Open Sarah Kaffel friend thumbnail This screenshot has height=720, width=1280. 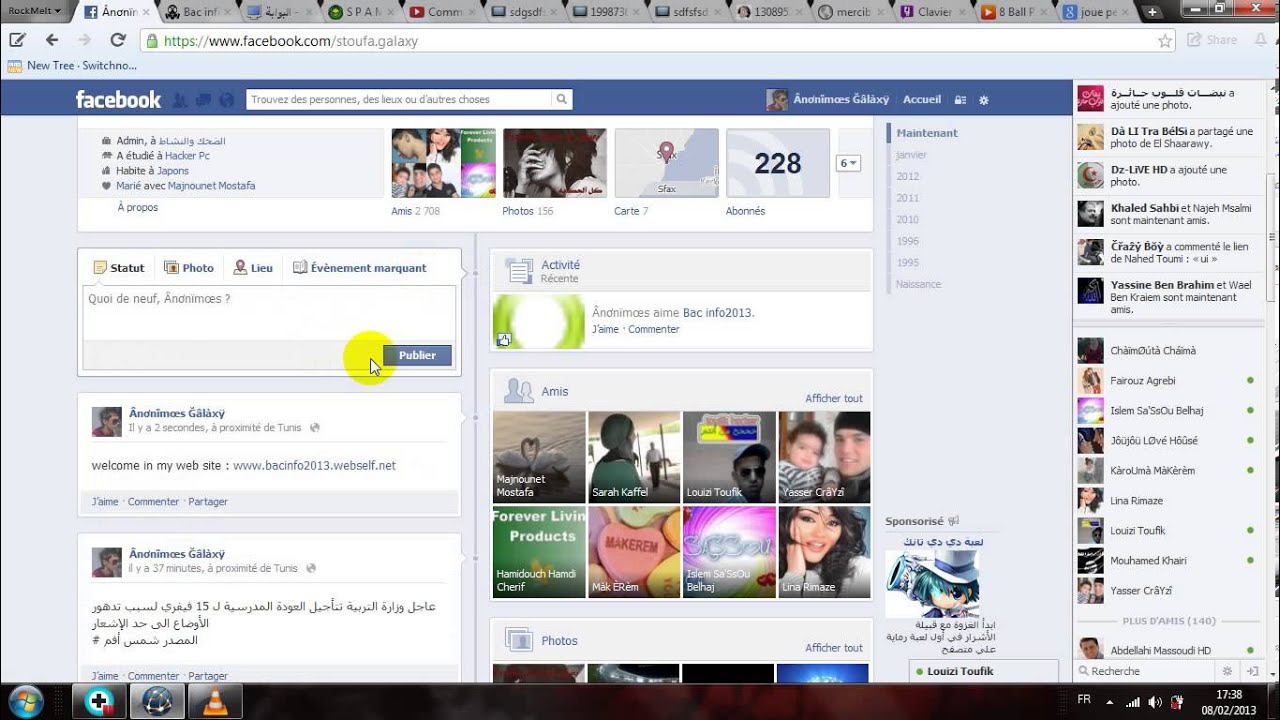click(x=634, y=457)
